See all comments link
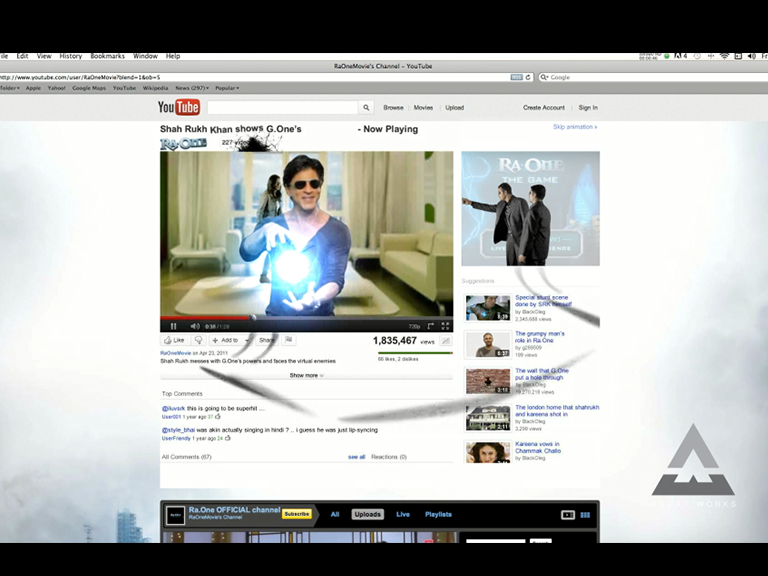The height and width of the screenshot is (576, 768). coord(357,457)
